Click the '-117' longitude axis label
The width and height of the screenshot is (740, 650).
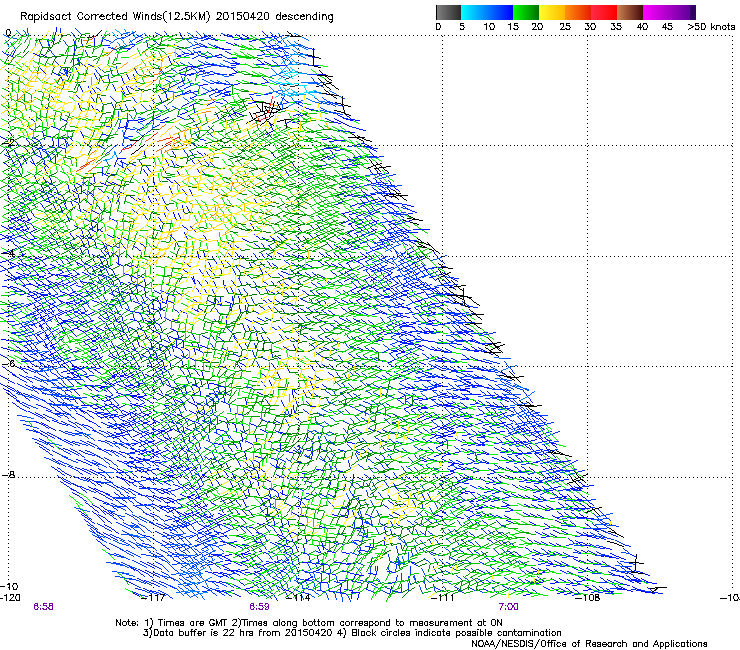click(153, 598)
